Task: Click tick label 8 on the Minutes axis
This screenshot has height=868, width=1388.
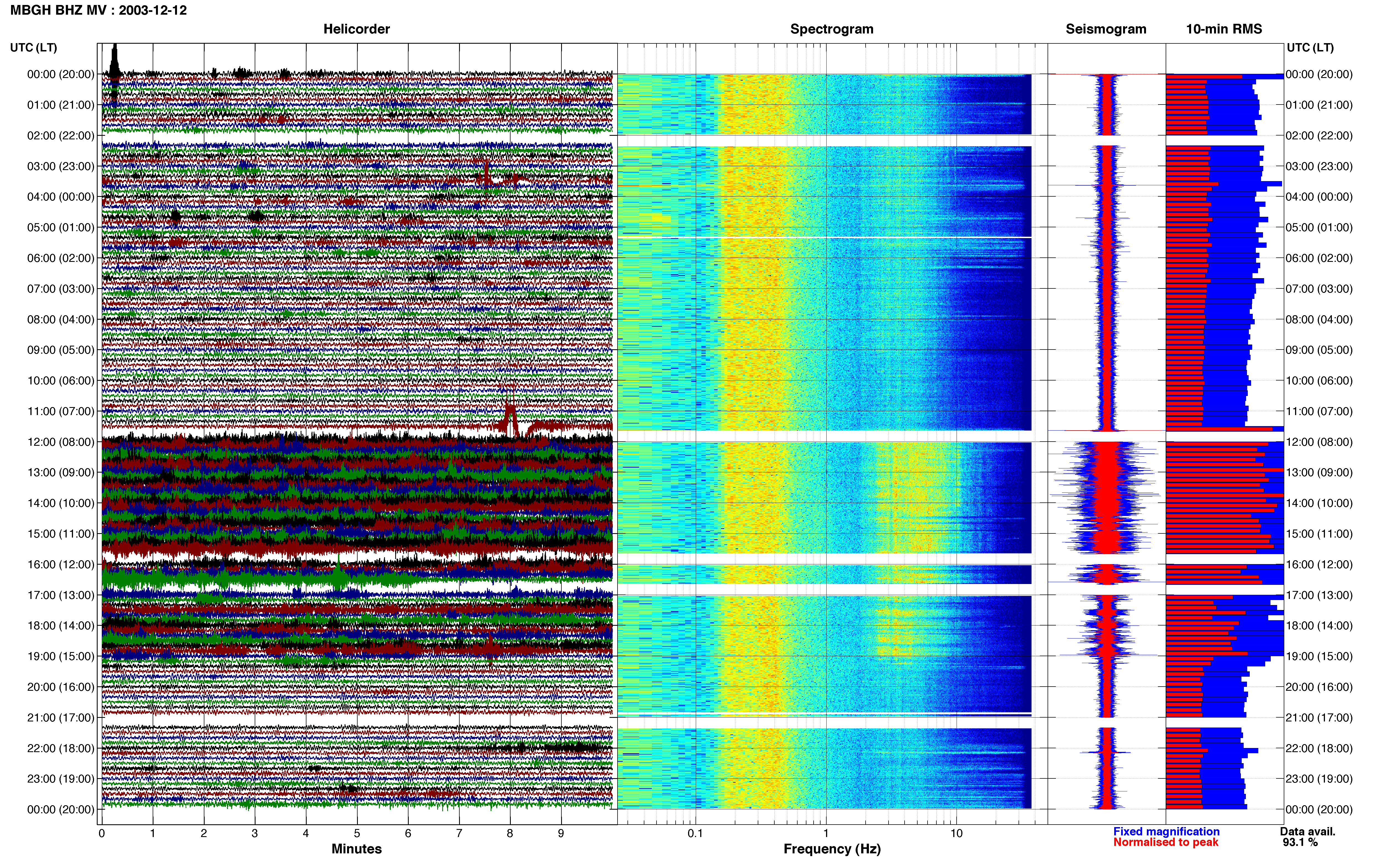Action: coord(510,833)
